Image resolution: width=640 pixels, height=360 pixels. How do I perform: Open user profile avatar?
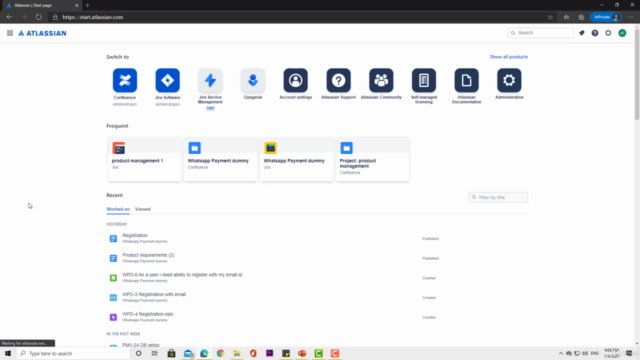tap(622, 33)
